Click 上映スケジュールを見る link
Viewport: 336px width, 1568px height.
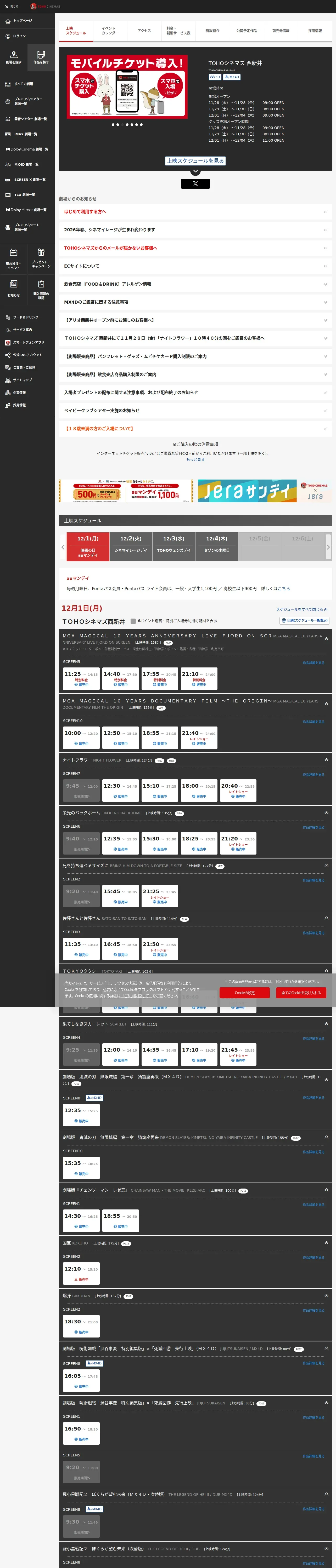(x=195, y=161)
